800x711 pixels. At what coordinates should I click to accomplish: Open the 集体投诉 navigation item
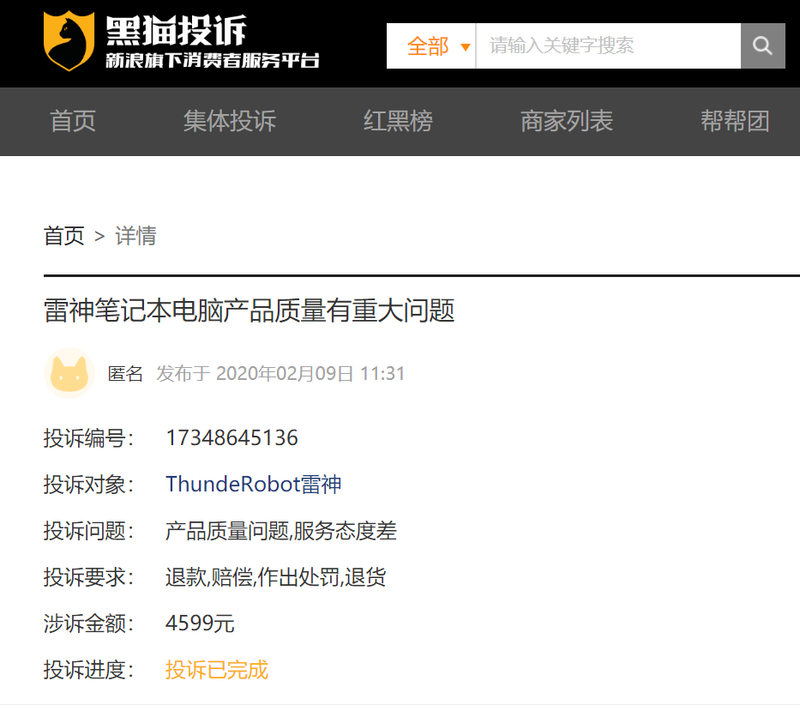[230, 121]
